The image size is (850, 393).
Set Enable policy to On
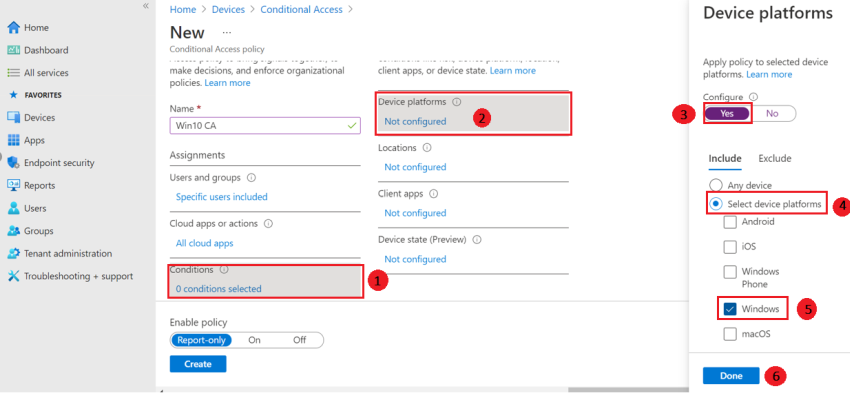[x=254, y=340]
